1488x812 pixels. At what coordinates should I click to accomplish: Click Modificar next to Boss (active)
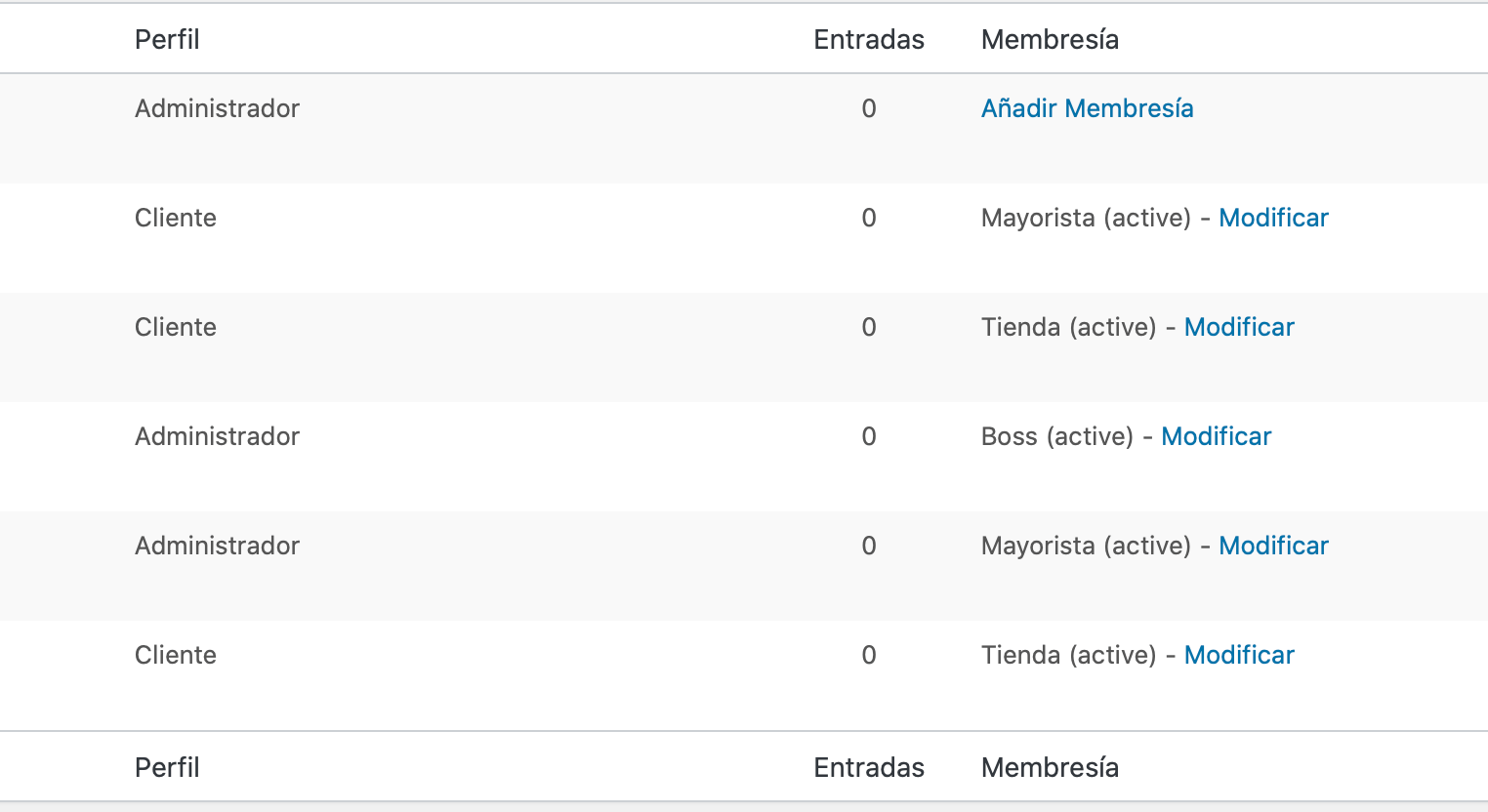tap(1216, 436)
